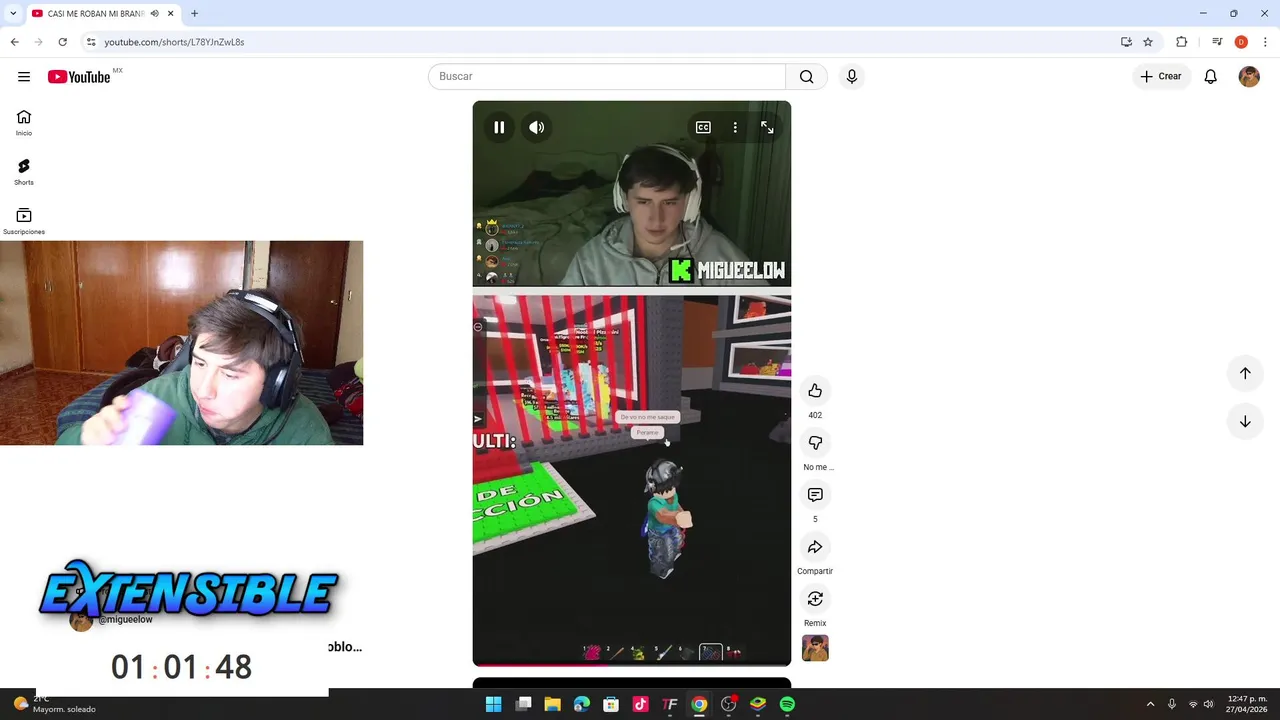Install the app icon in address bar
The width and height of the screenshot is (1280, 720).
(1126, 42)
